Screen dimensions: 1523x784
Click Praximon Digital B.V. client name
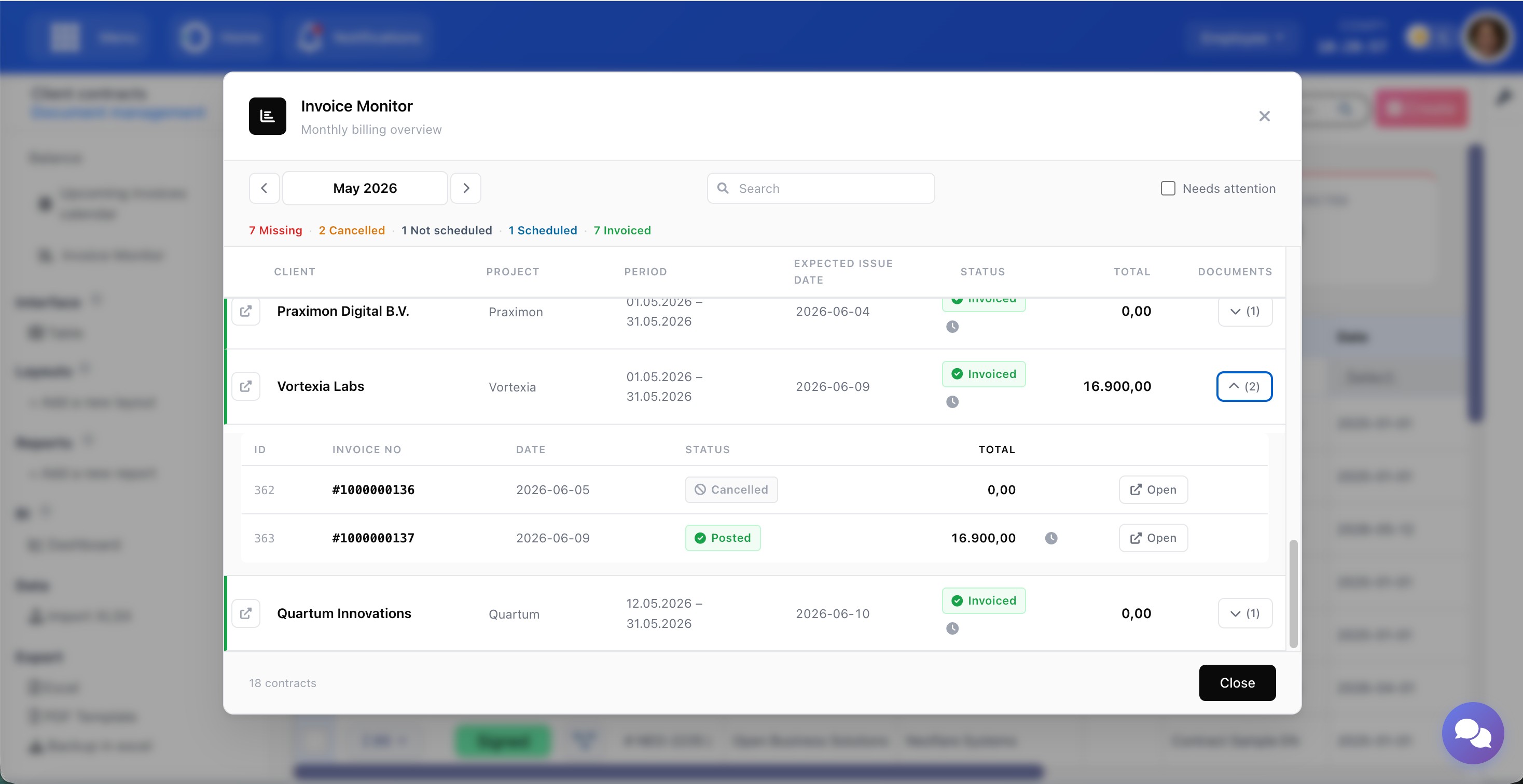tap(343, 311)
